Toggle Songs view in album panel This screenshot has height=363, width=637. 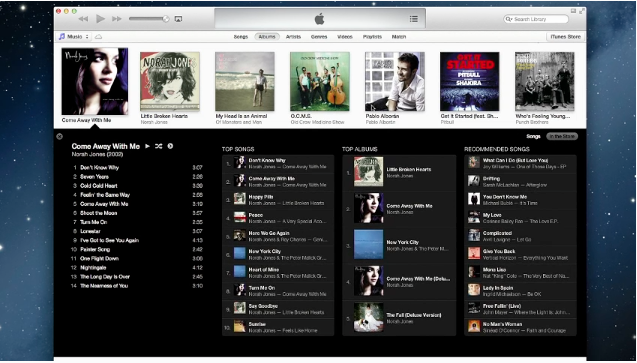point(533,136)
